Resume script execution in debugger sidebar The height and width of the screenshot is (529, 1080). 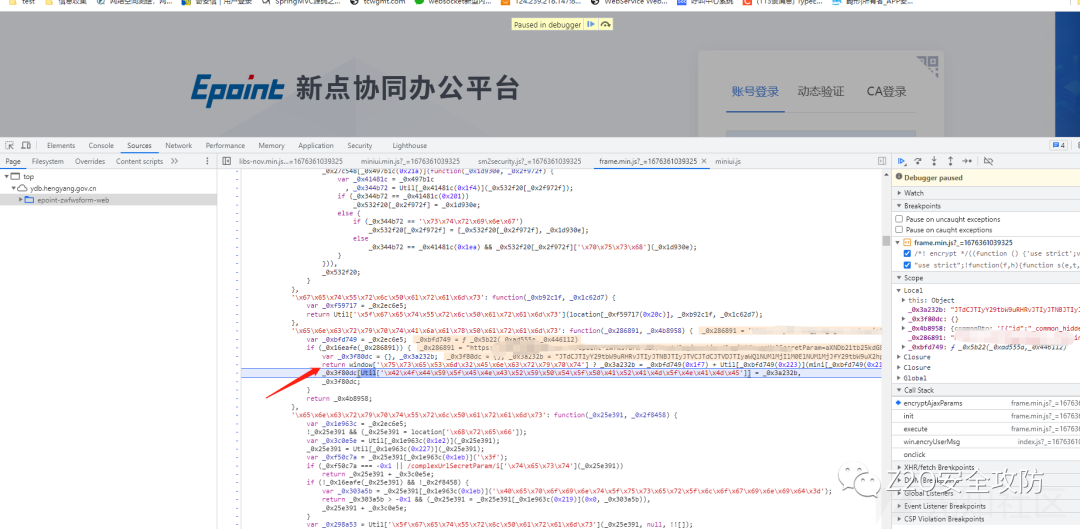[902, 160]
